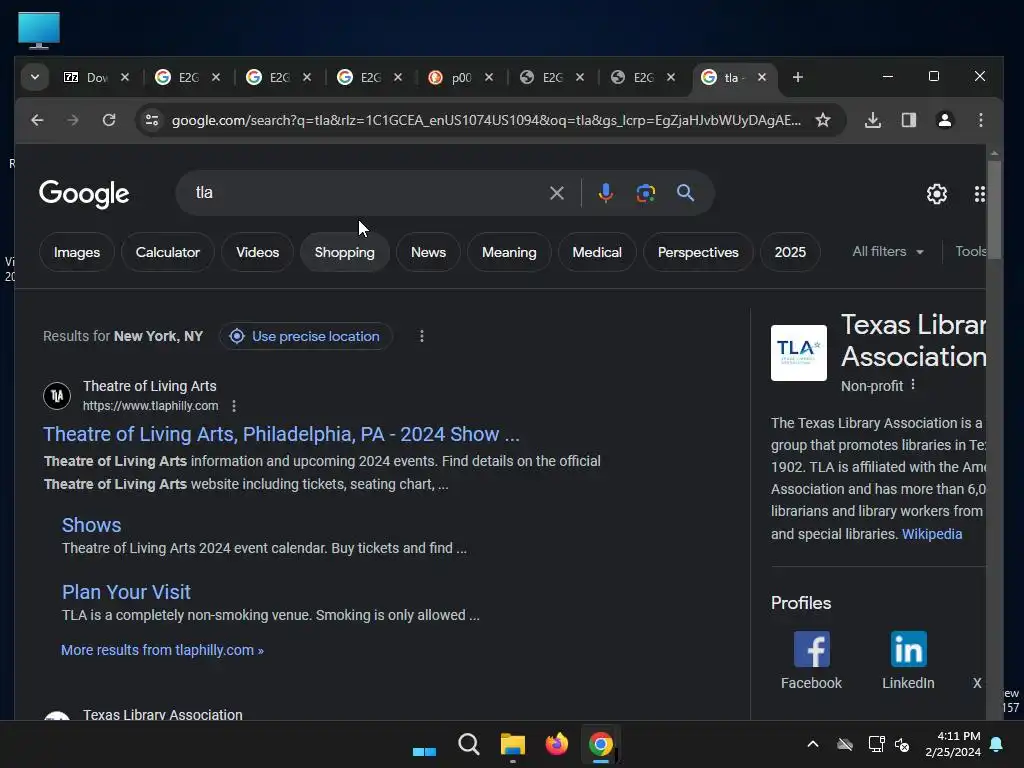The width and height of the screenshot is (1024, 768).
Task: Open LinkedIn profile icon
Action: tap(908, 649)
